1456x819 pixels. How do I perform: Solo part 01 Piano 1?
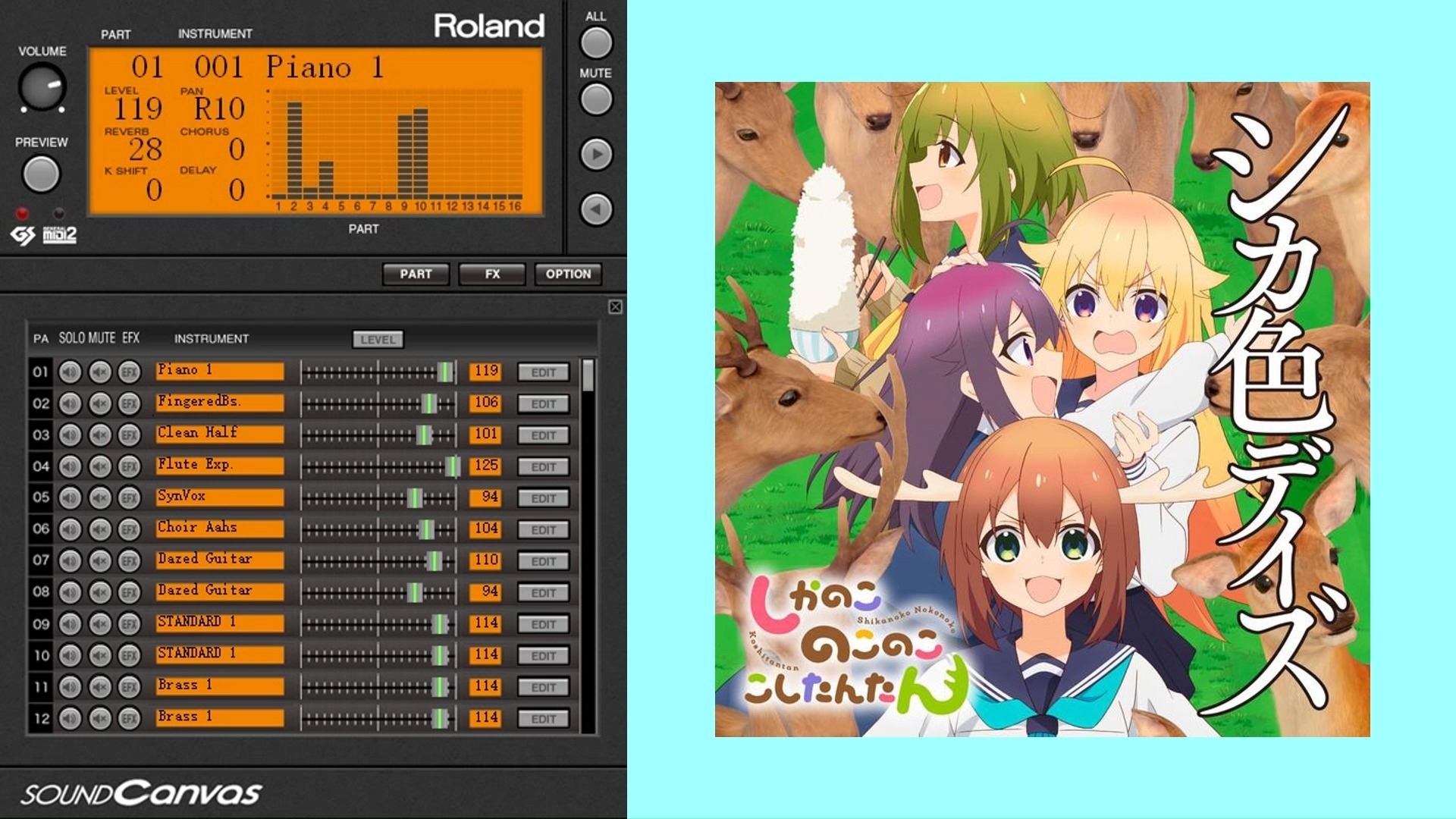point(70,372)
